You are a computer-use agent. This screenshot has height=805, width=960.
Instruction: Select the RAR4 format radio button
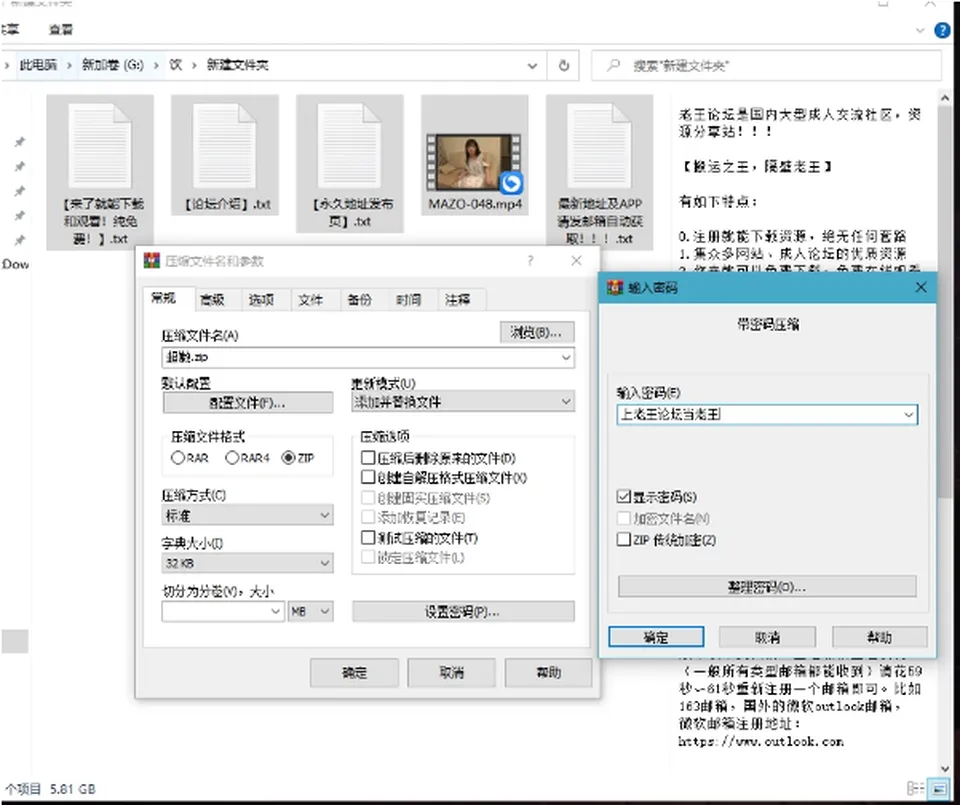(232, 457)
